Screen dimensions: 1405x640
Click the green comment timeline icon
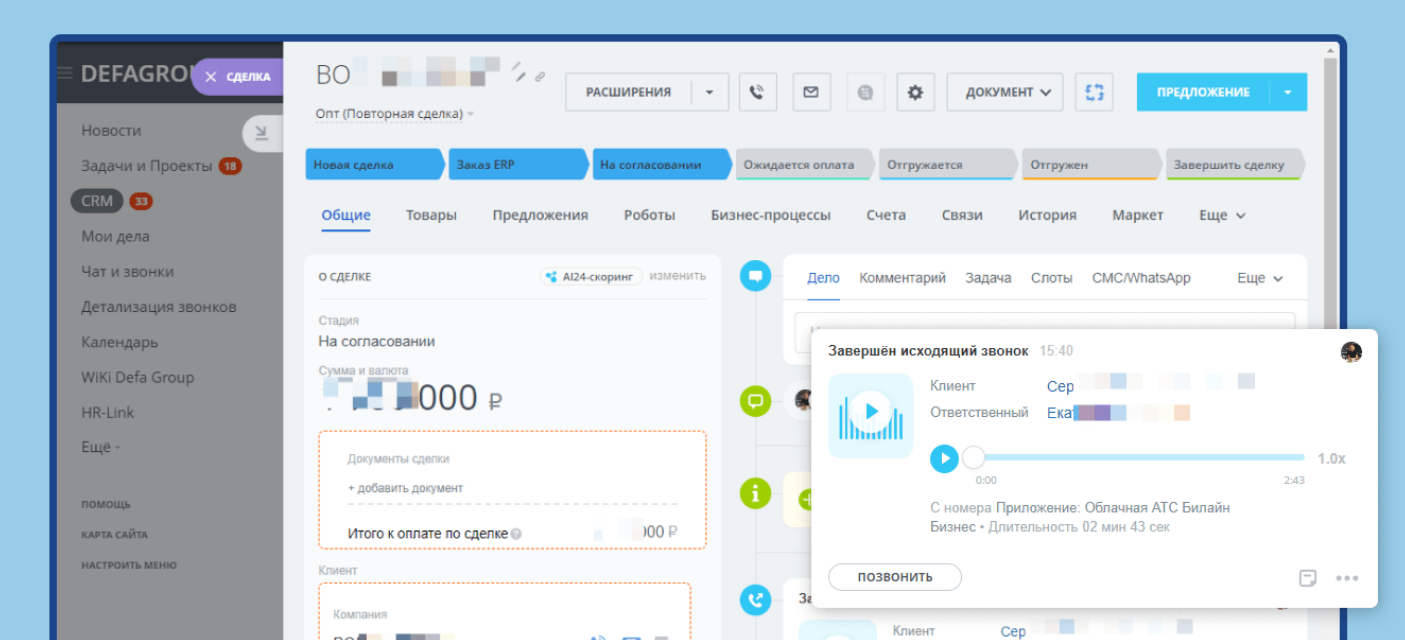[x=755, y=401]
